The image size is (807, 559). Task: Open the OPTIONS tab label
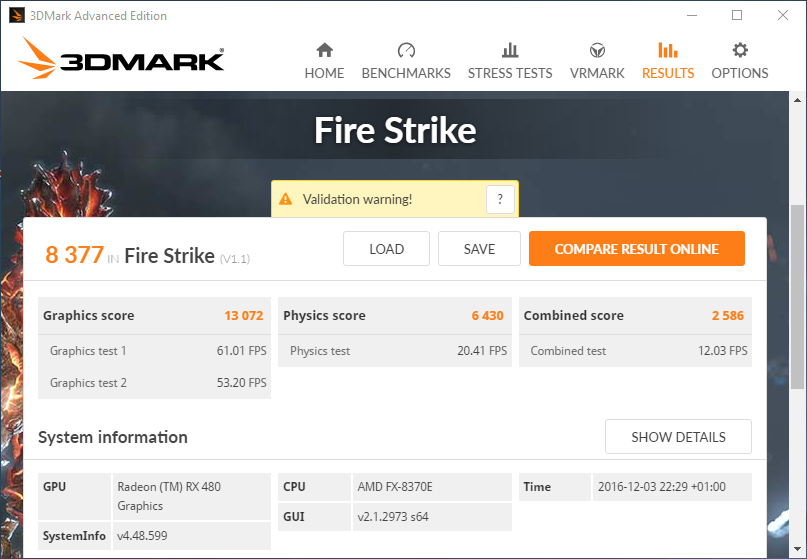(x=740, y=73)
